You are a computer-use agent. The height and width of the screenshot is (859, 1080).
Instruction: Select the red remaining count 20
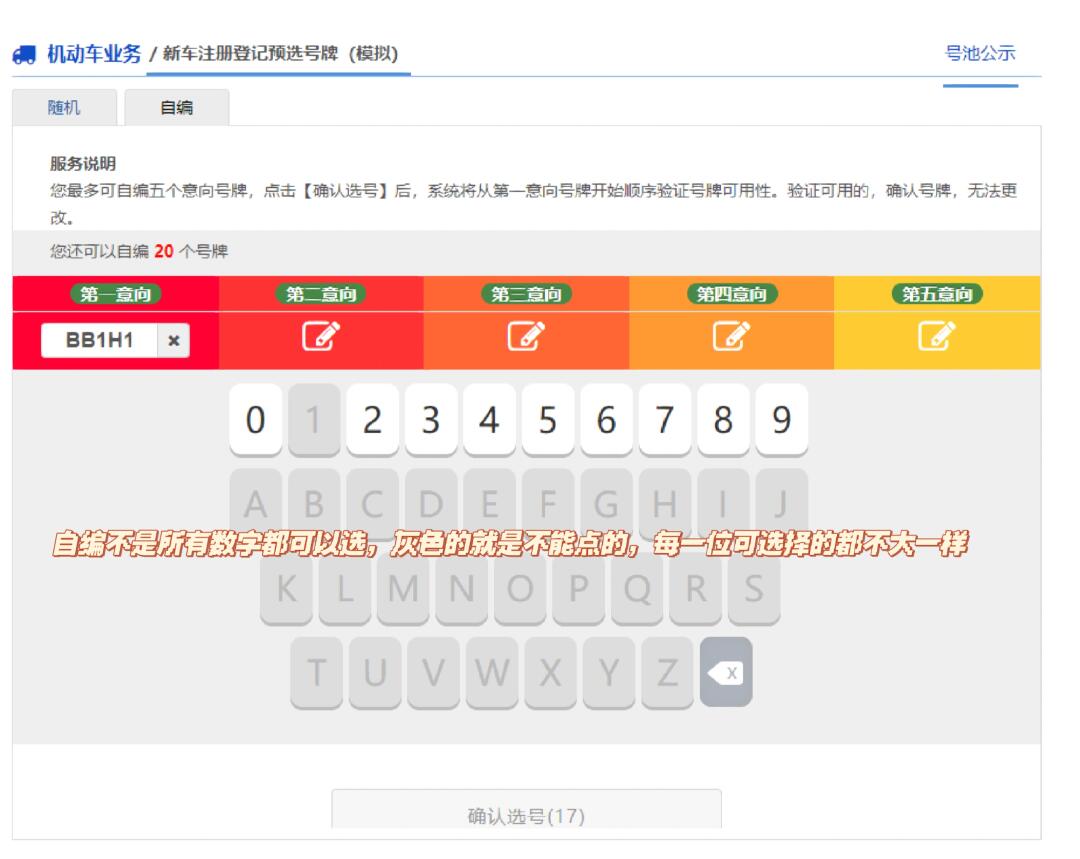[164, 251]
